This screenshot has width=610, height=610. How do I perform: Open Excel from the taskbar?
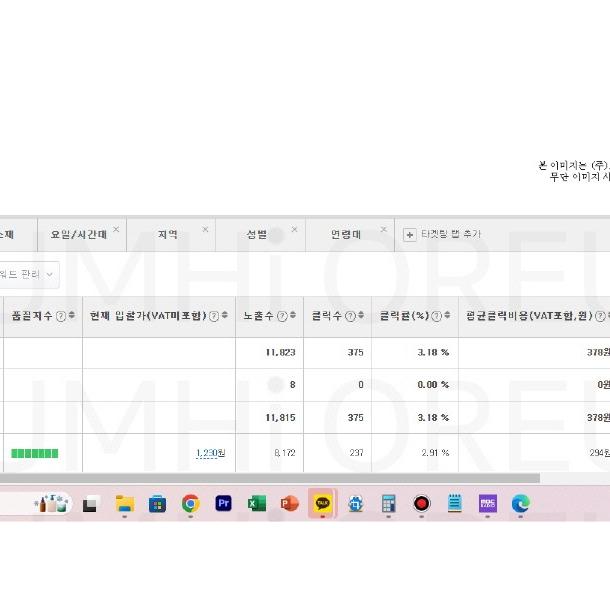coord(257,504)
